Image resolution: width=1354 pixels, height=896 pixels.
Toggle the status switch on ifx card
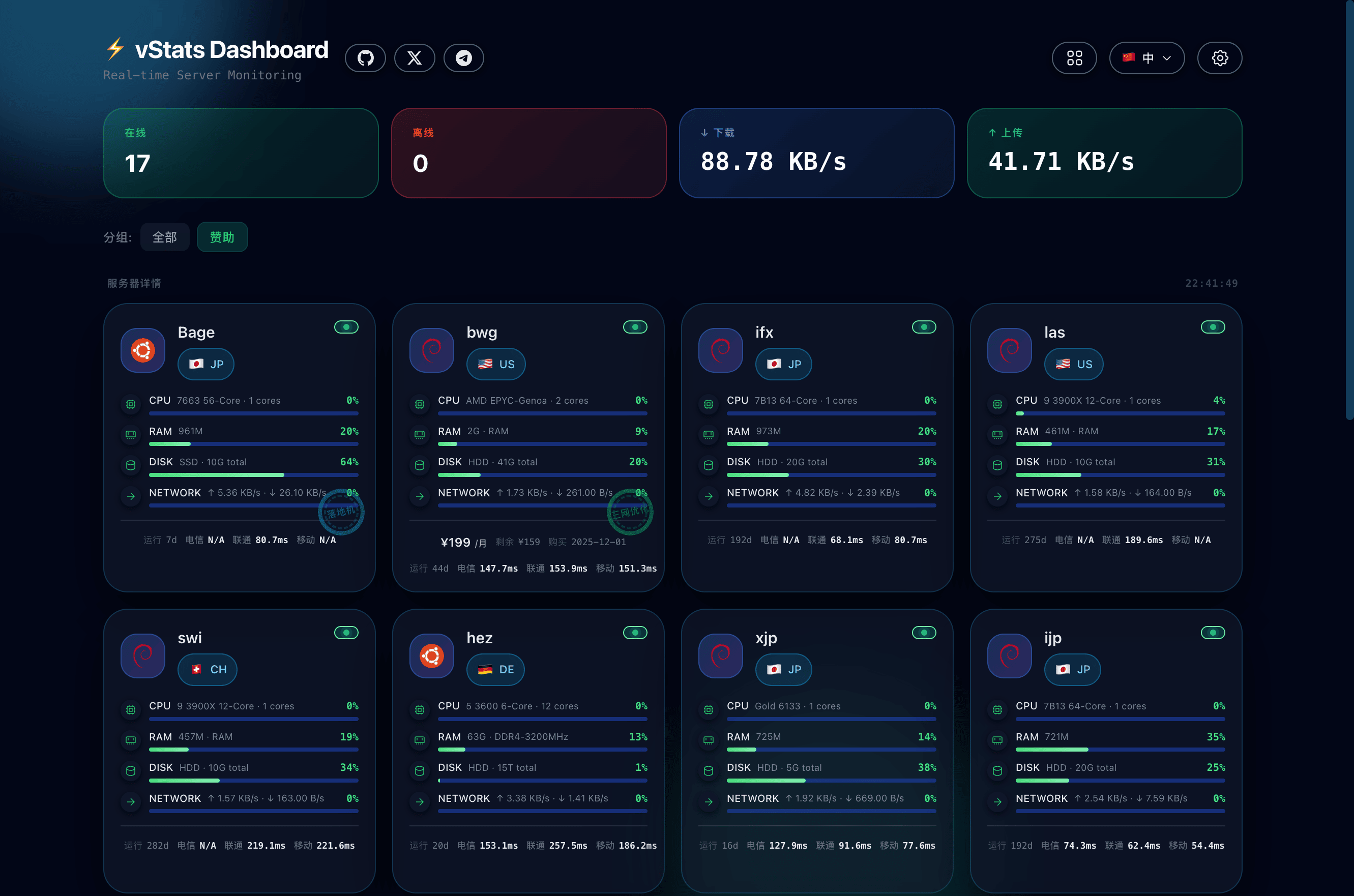point(924,327)
